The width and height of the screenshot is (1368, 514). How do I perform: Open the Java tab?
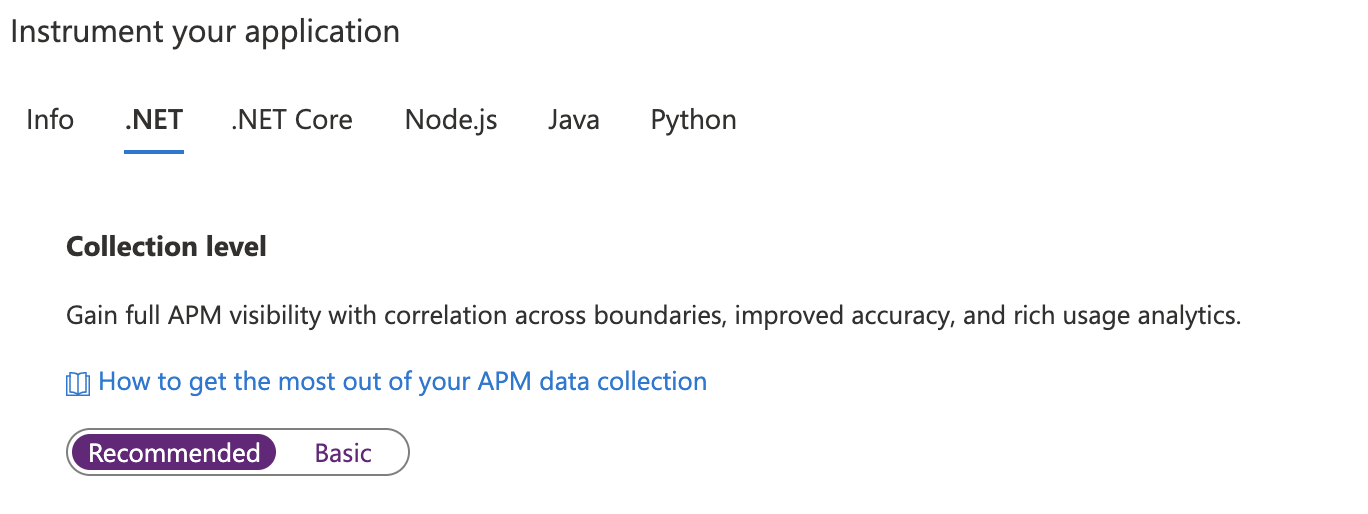tap(574, 120)
